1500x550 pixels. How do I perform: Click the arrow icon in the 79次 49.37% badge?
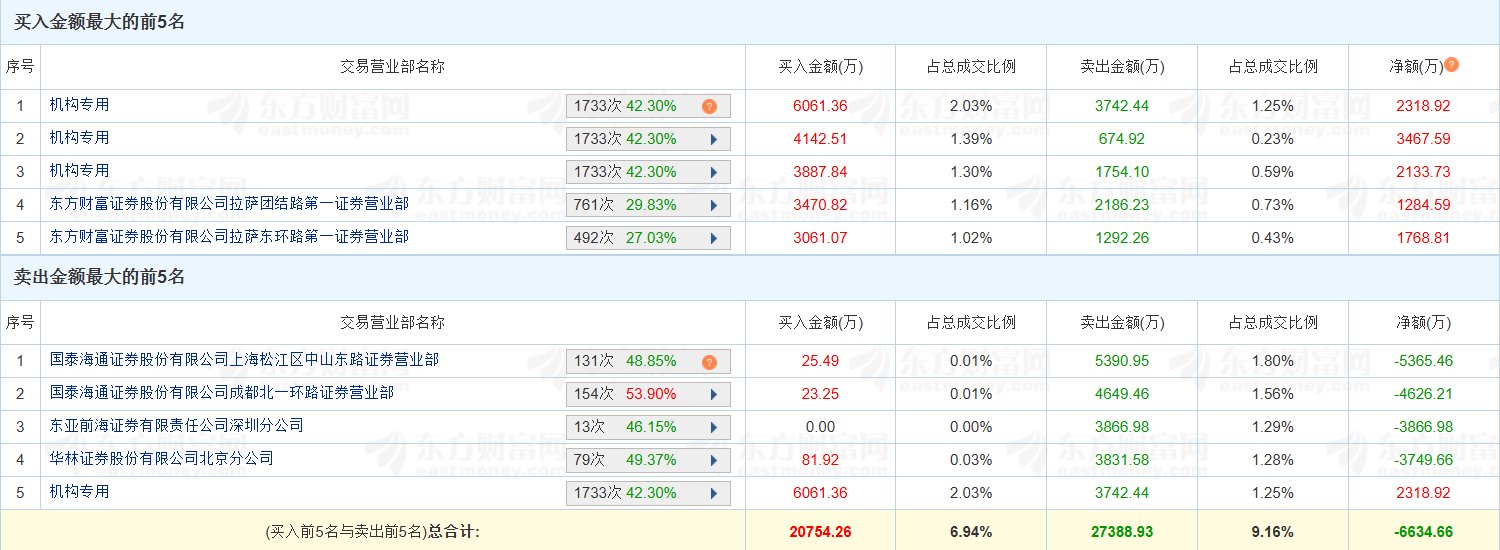click(714, 460)
